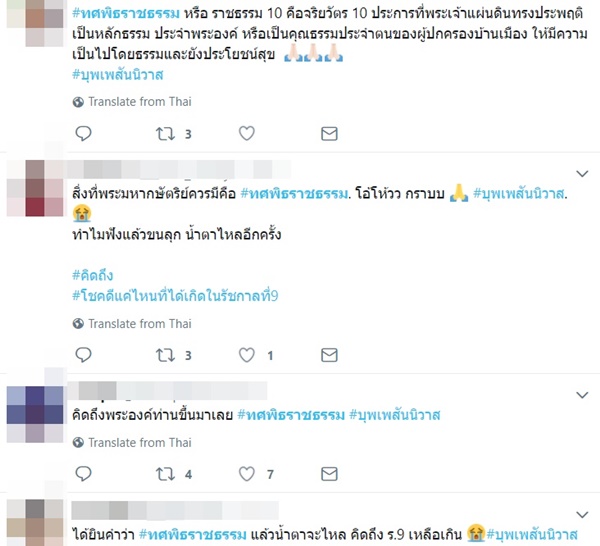Reply to the first tweet about ราชธรรม 10
600x546 pixels.
click(83, 134)
